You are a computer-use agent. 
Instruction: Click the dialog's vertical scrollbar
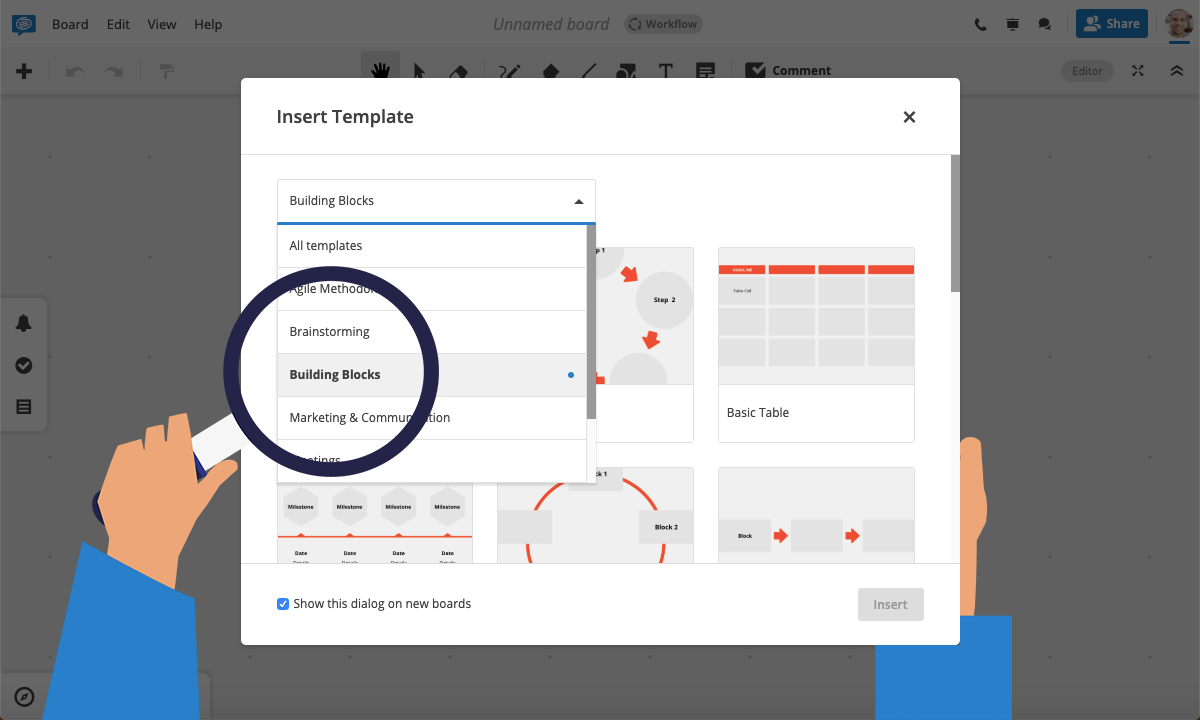955,224
